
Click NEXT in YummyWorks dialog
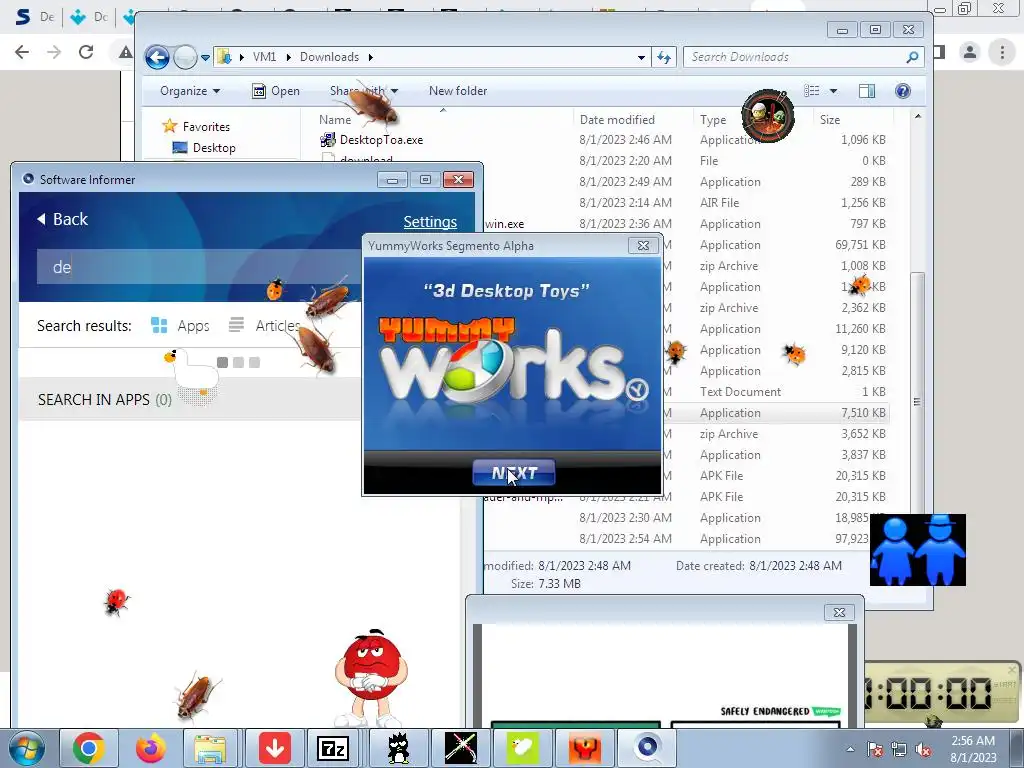pyautogui.click(x=514, y=473)
